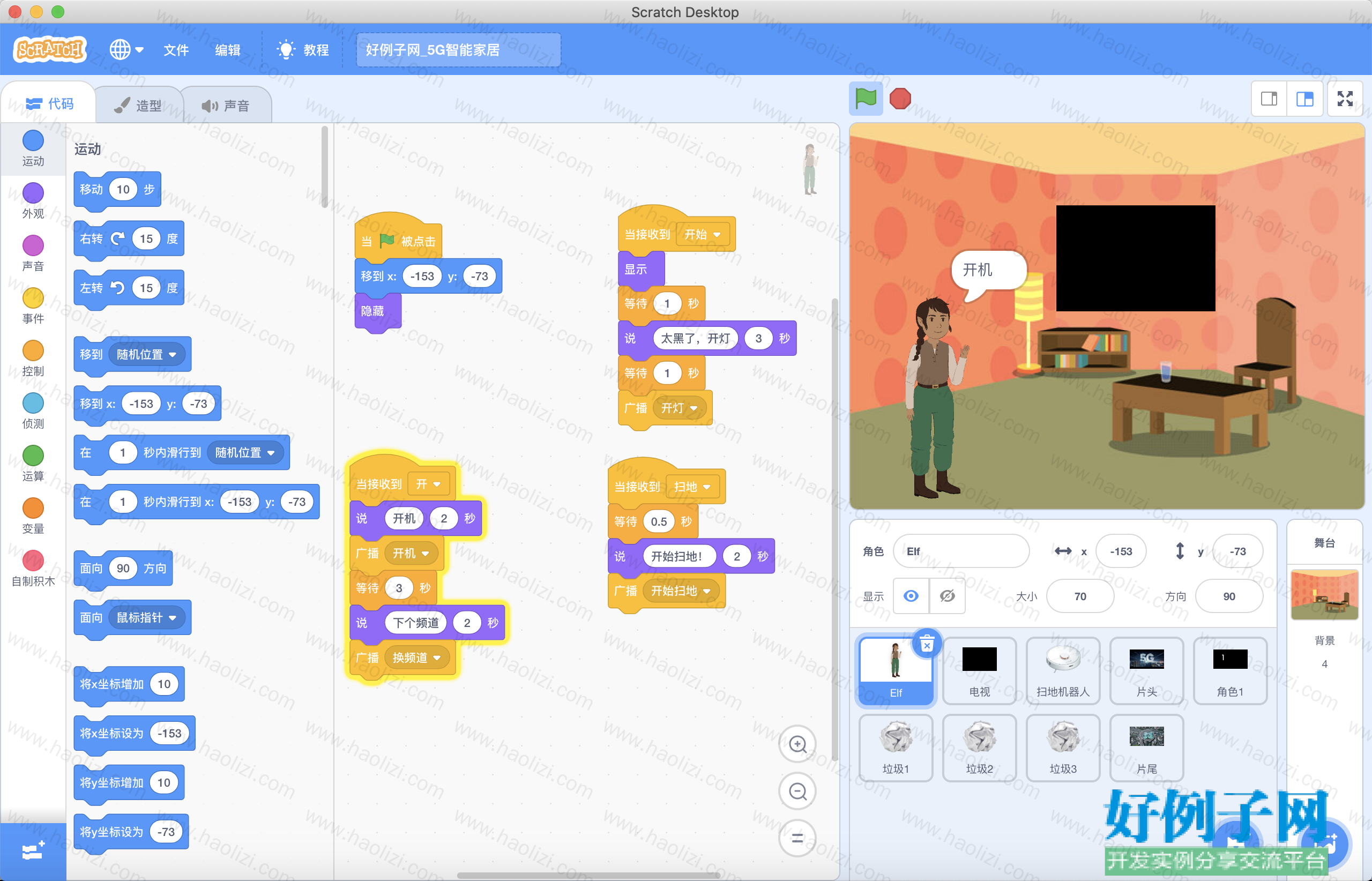
Task: Open the 开灯 broadcast dropdown
Action: tap(680, 408)
